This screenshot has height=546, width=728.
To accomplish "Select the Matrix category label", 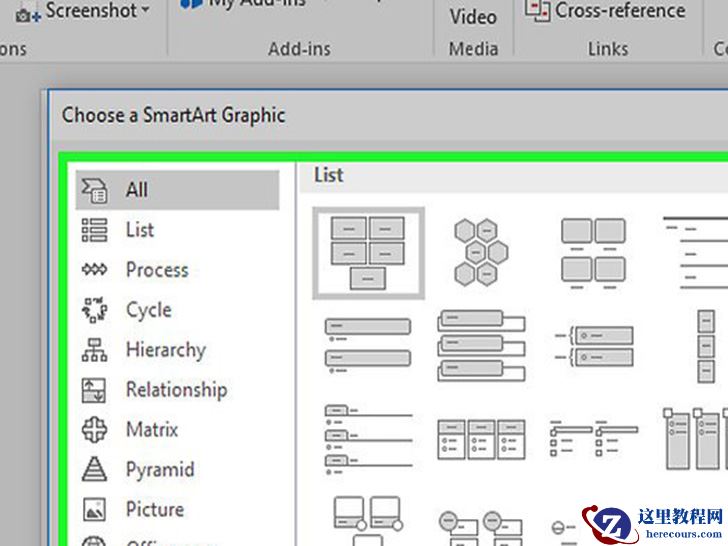I will tap(152, 429).
